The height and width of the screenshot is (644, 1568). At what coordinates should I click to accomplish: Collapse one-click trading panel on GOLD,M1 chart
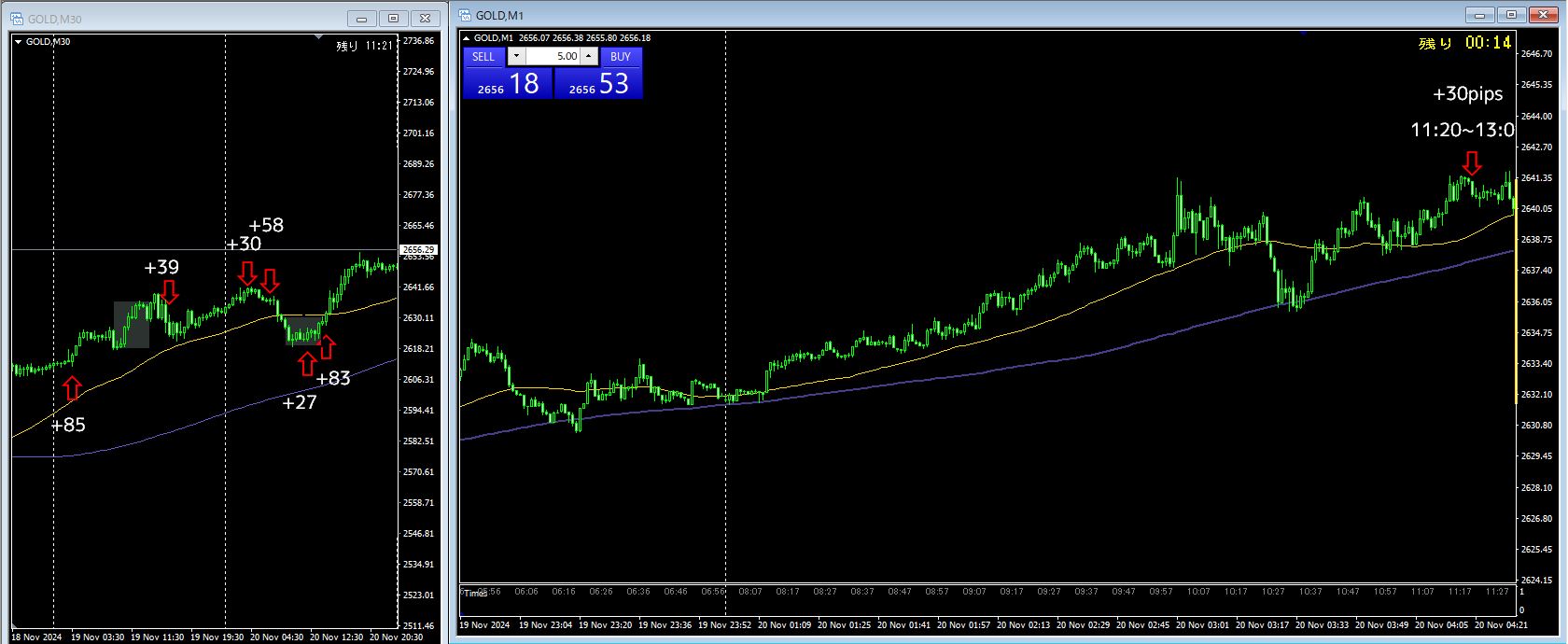click(467, 38)
